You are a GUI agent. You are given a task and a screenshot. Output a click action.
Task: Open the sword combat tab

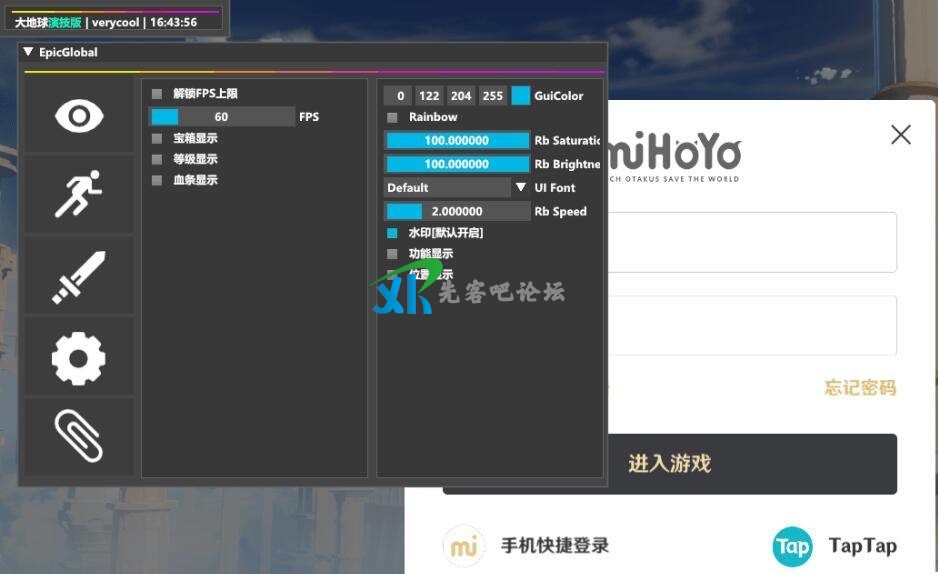point(79,276)
